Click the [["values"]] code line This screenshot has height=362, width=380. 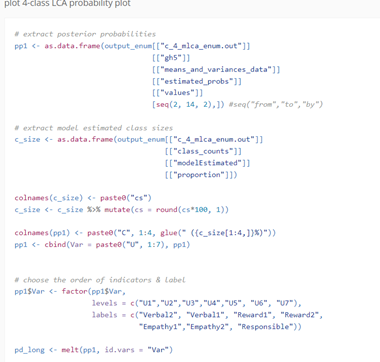[x=177, y=93]
